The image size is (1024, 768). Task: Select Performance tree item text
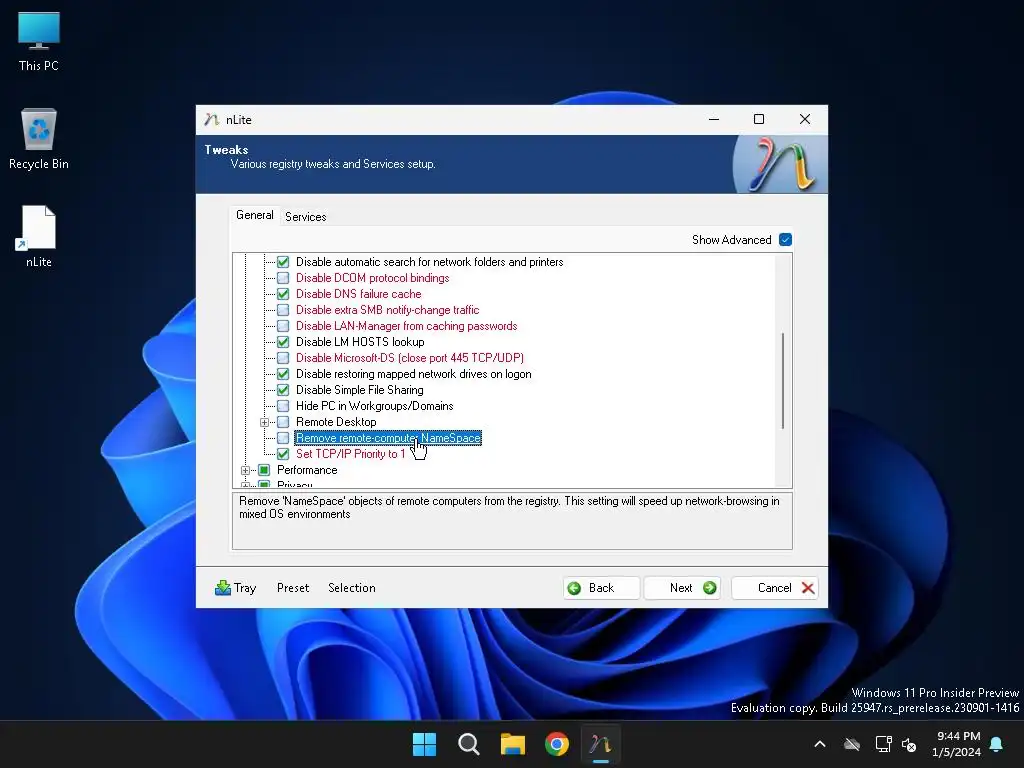[307, 470]
